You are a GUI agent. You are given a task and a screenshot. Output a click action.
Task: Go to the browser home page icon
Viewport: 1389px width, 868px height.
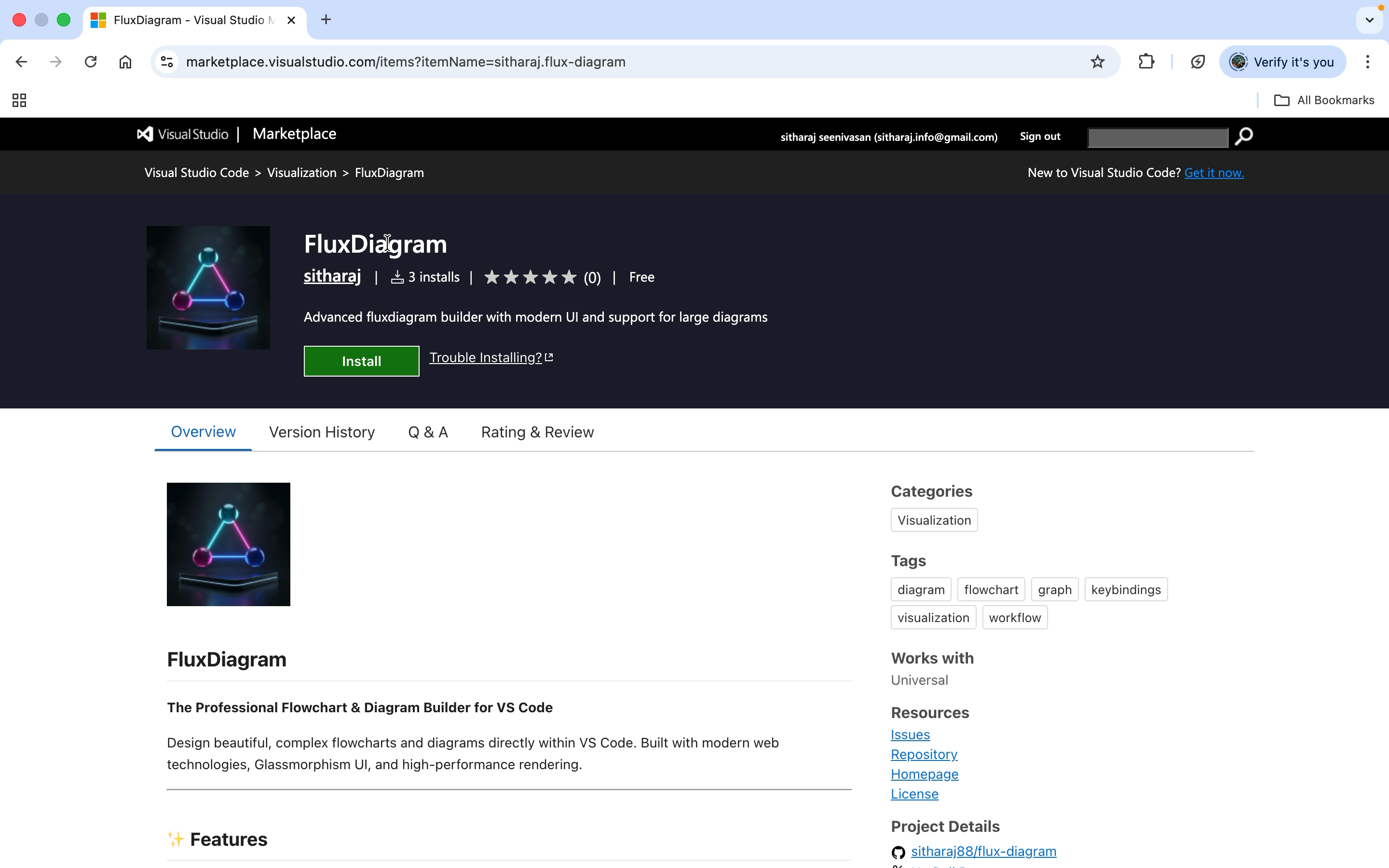[125, 62]
